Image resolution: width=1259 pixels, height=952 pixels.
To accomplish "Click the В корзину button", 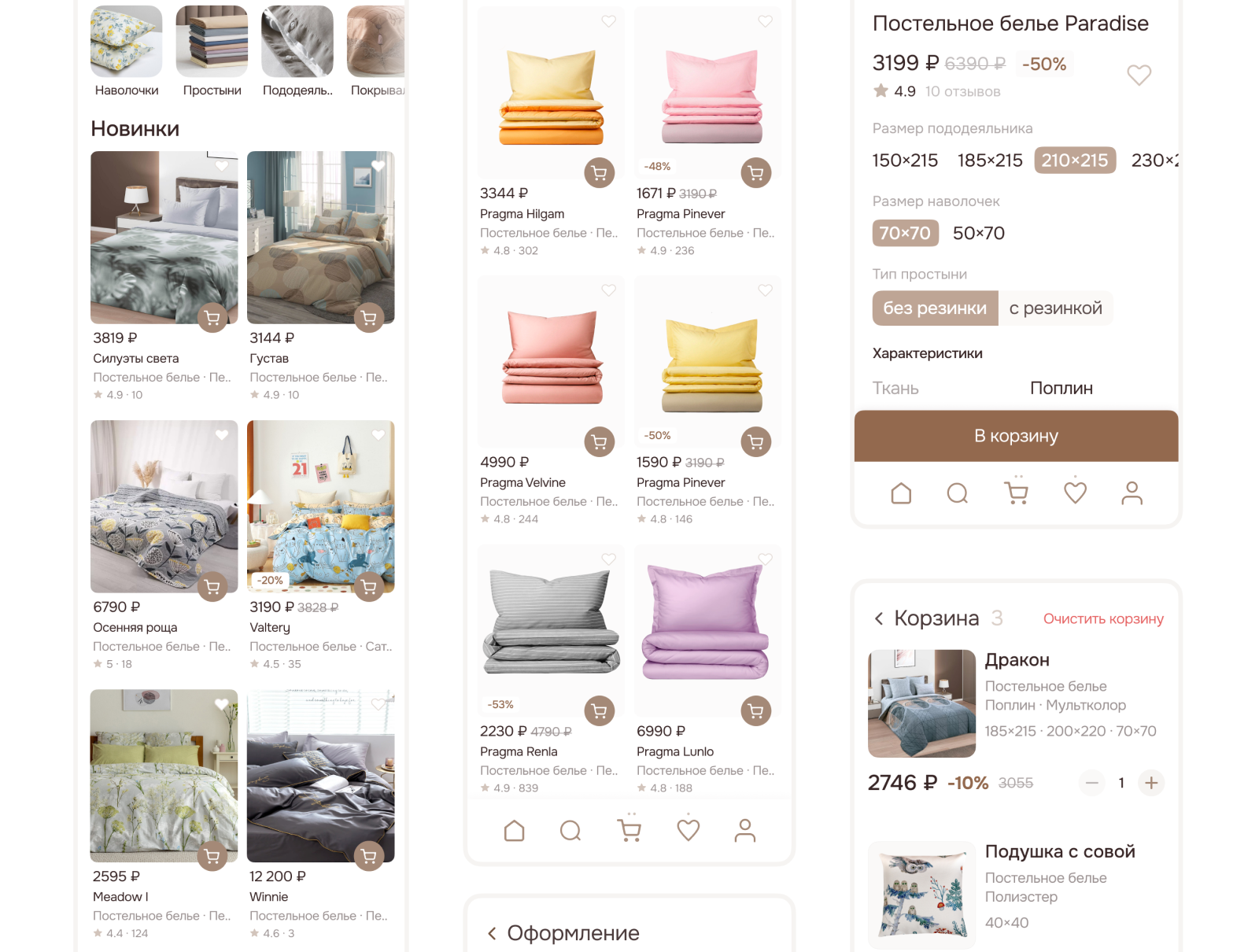I will pos(1016,436).
